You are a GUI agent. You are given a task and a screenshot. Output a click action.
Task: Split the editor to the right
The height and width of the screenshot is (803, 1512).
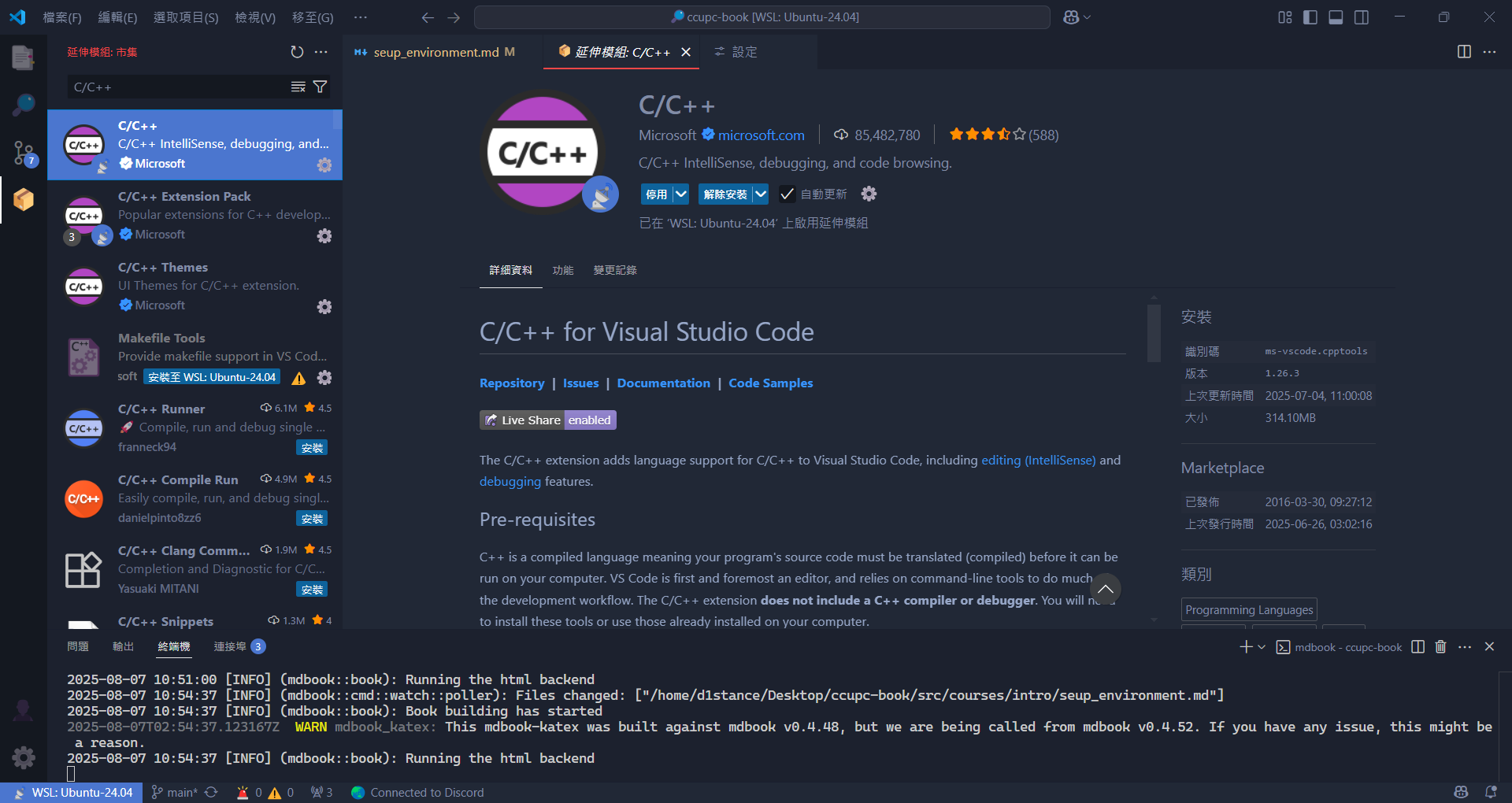pos(1464,52)
